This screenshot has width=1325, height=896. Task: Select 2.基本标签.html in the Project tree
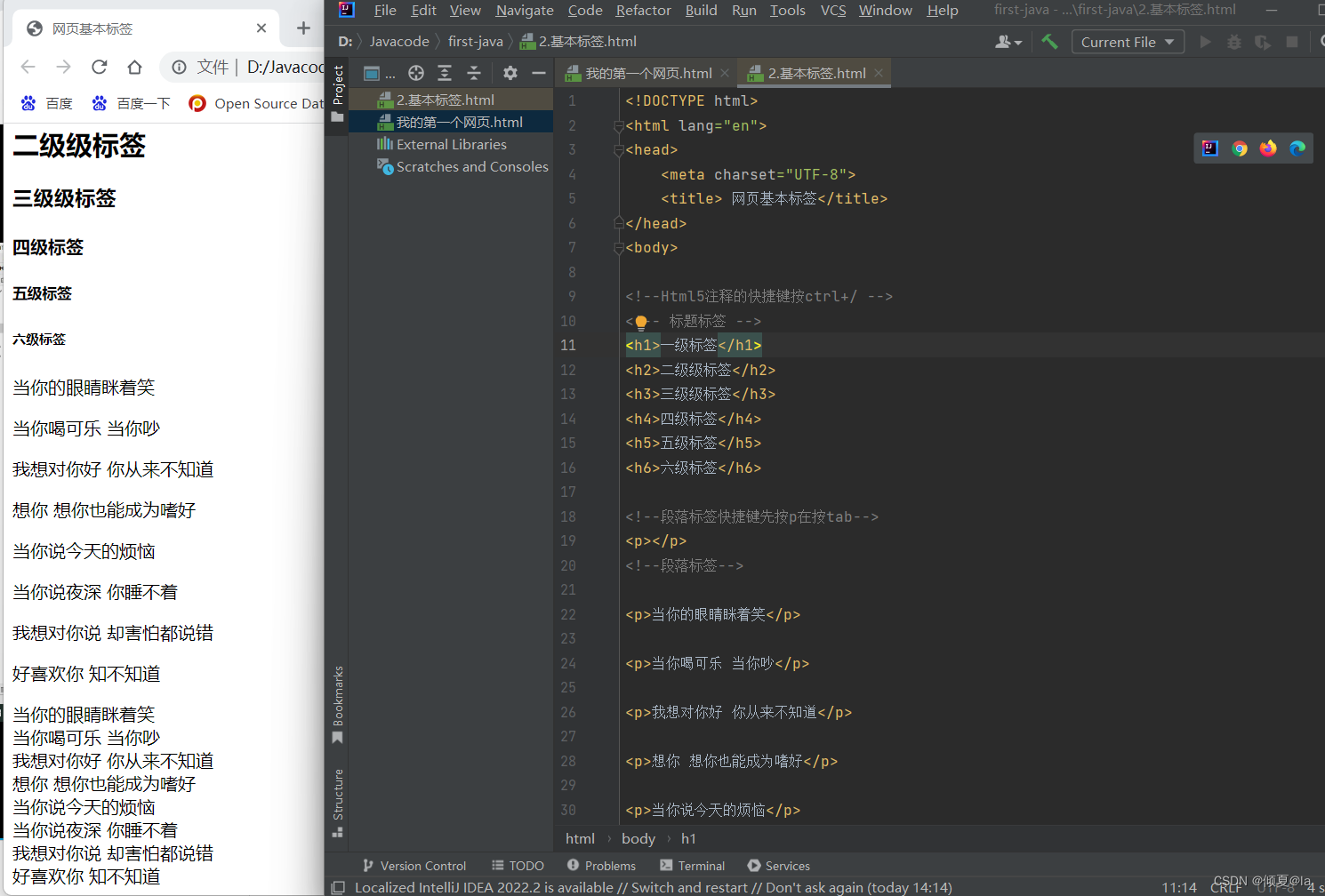[451, 100]
